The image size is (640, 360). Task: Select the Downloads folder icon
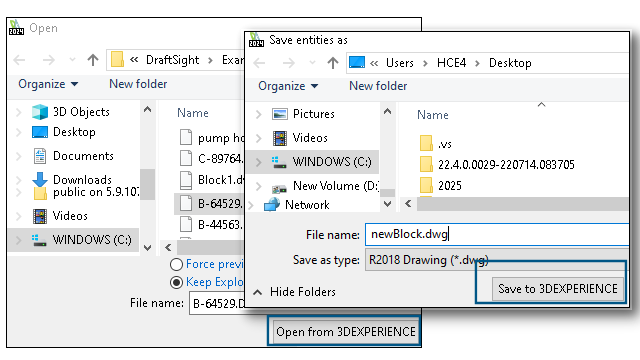click(x=40, y=180)
